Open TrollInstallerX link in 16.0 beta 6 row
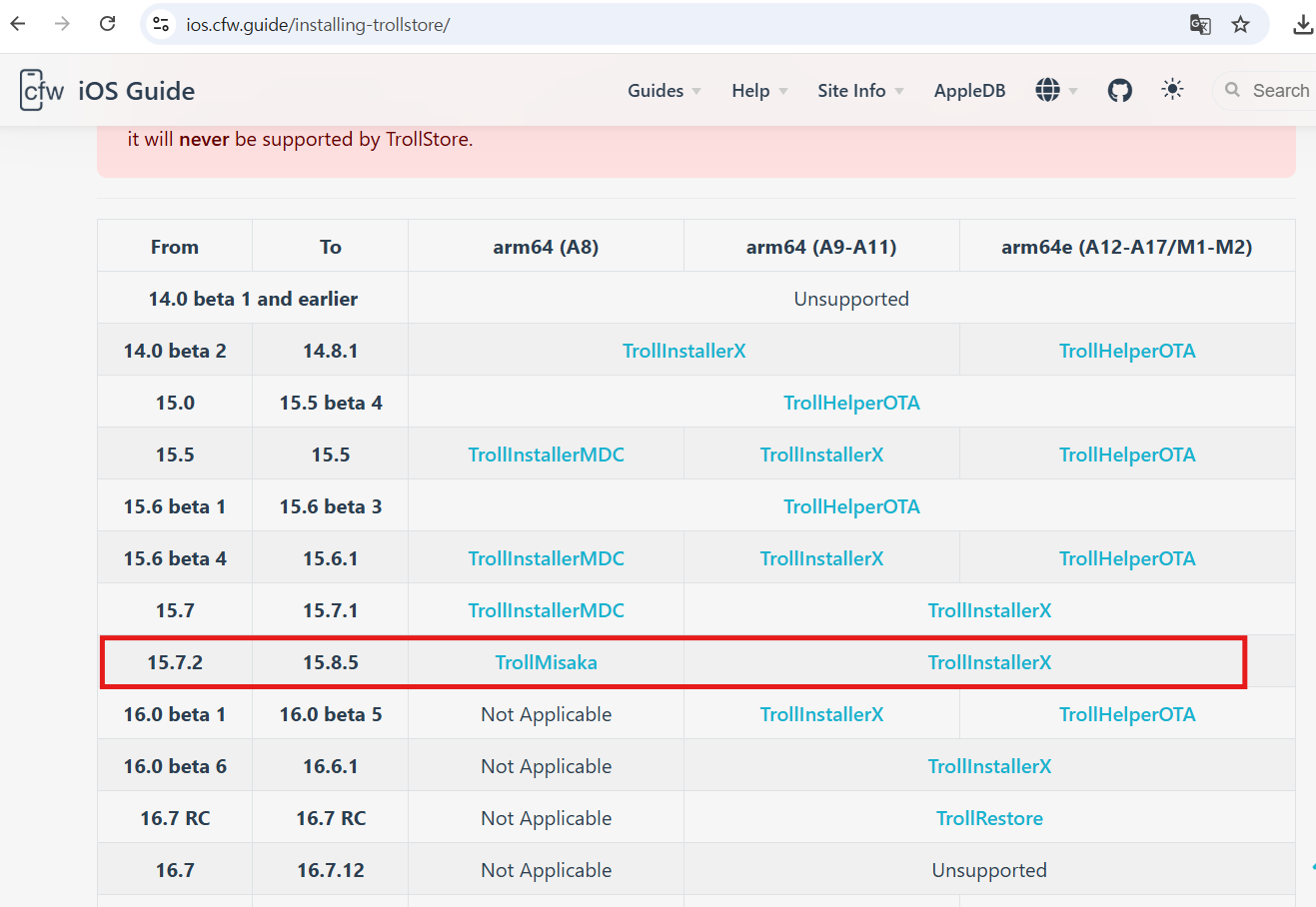 pyautogui.click(x=989, y=766)
